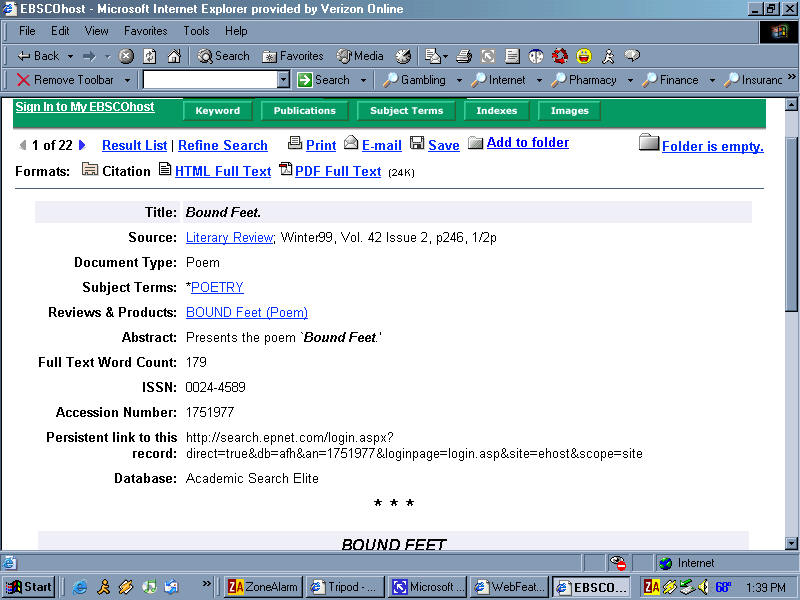The width and height of the screenshot is (800, 600).
Task: Click the Internet search shortcut
Action: point(498,80)
